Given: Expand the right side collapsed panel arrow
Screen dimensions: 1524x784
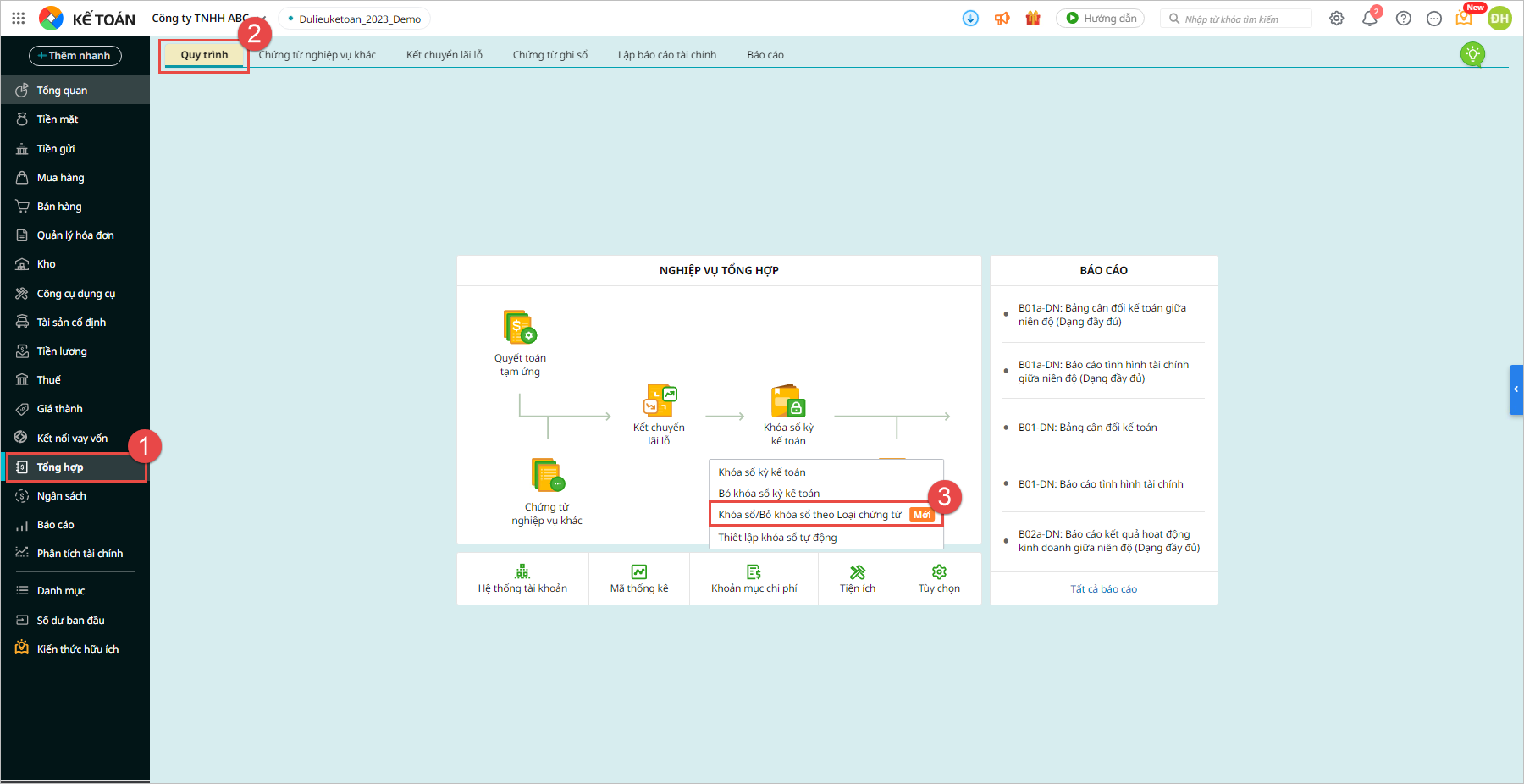Looking at the screenshot, I should point(1516,389).
